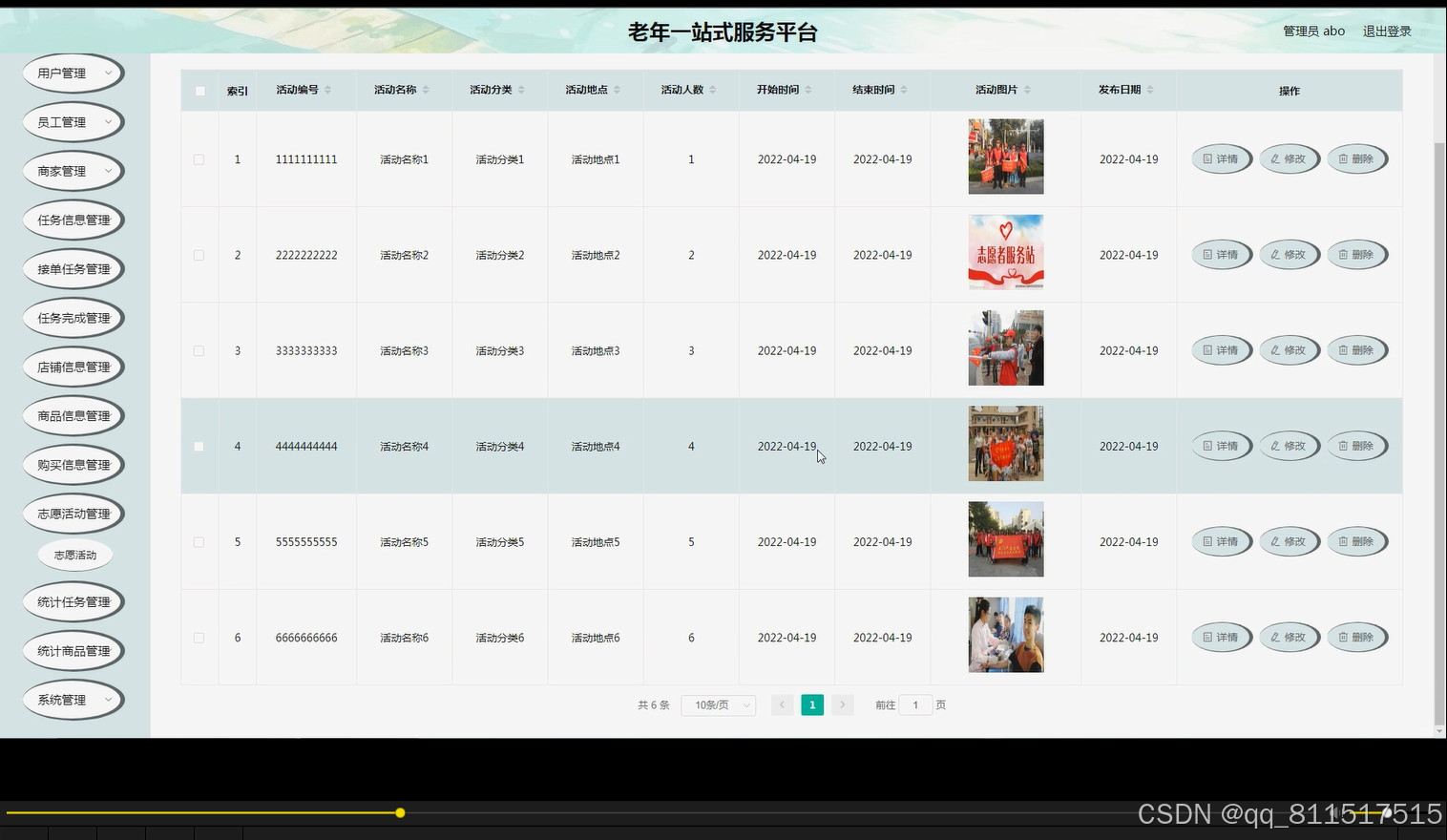Sort by 开始时间 column sort icon
Viewport: 1447px width, 840px height.
(x=808, y=90)
